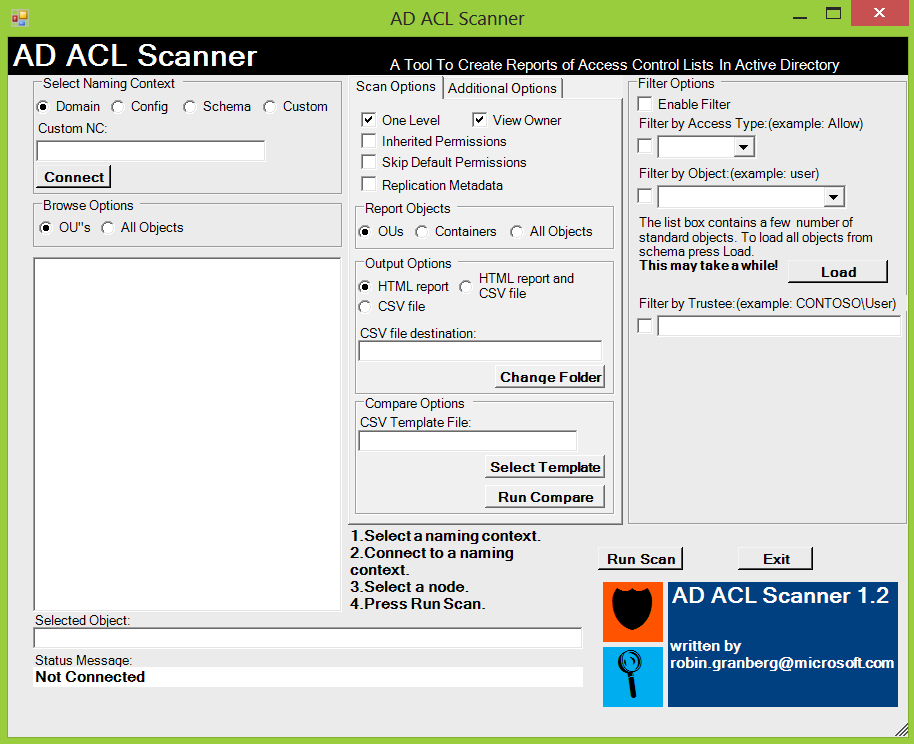Image resolution: width=914 pixels, height=745 pixels.
Task: Click the Select Template button
Action: click(x=545, y=468)
